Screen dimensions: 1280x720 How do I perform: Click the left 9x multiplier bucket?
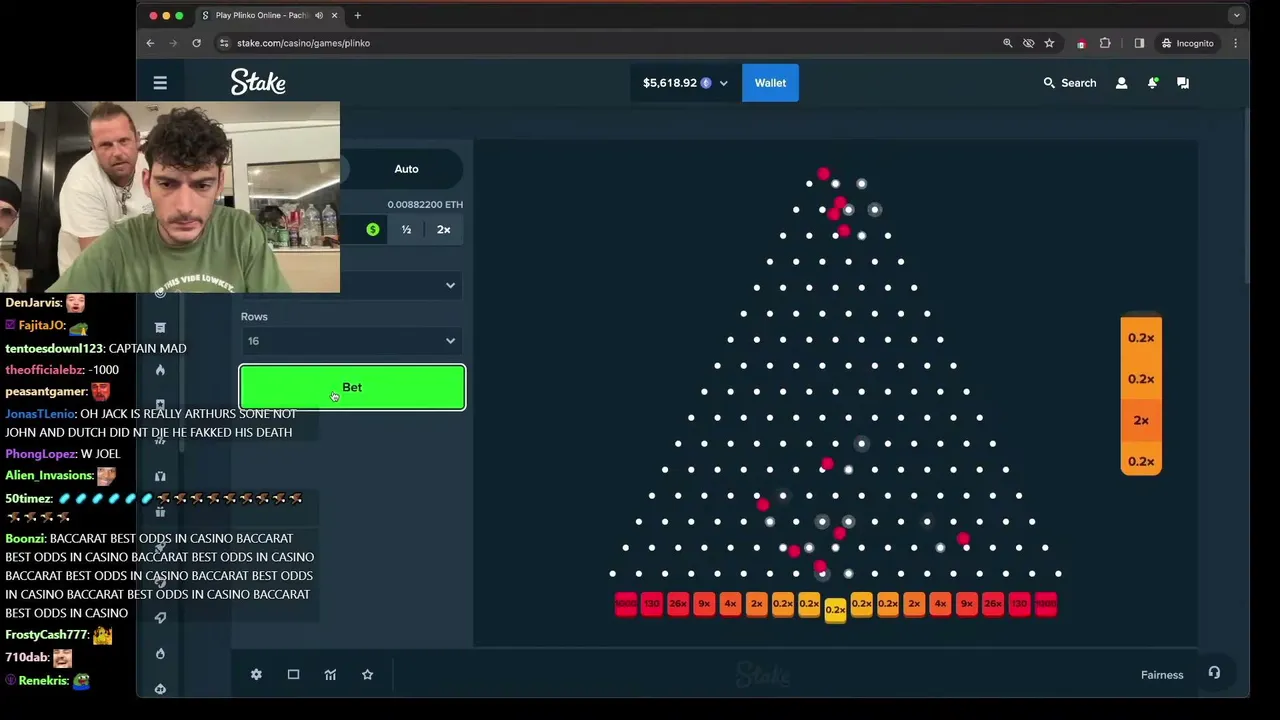(704, 604)
